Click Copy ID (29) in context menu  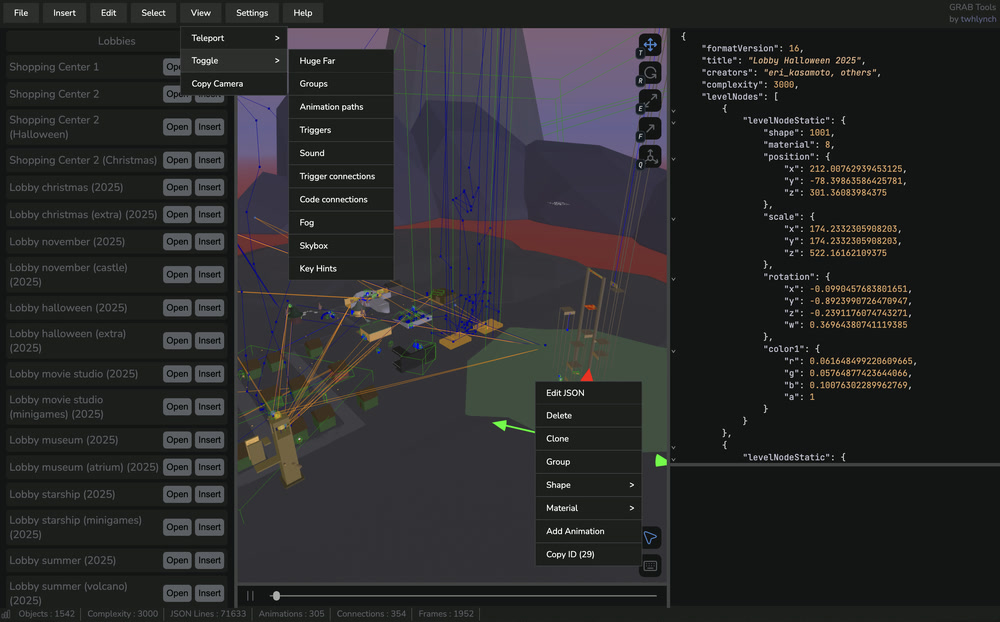[x=571, y=554]
